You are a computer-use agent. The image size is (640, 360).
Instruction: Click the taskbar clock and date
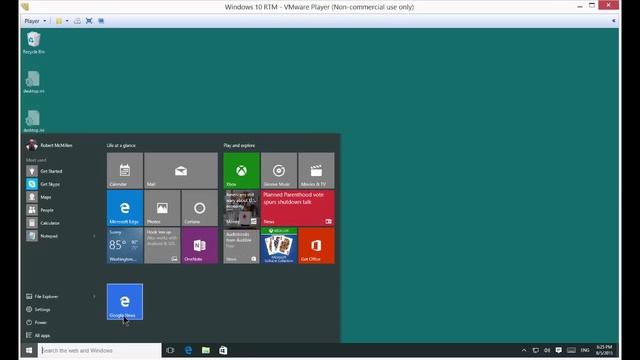tap(604, 350)
